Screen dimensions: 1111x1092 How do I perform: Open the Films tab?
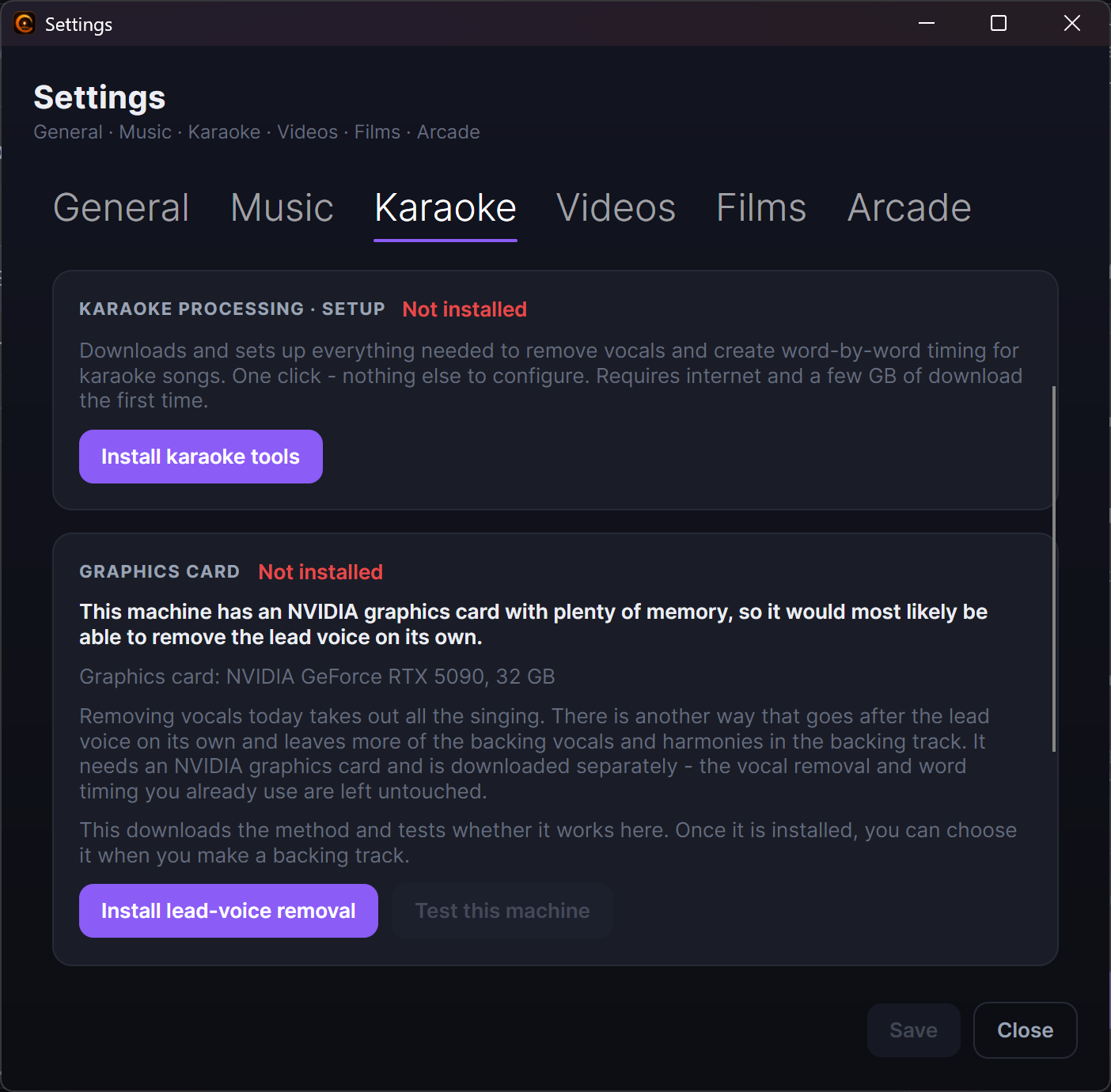(761, 208)
